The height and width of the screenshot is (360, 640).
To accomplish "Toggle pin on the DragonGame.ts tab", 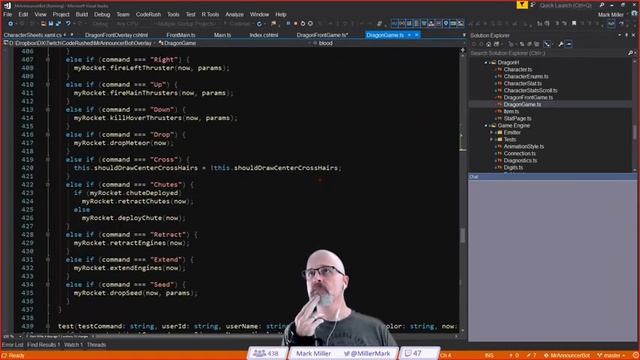I will pos(409,35).
